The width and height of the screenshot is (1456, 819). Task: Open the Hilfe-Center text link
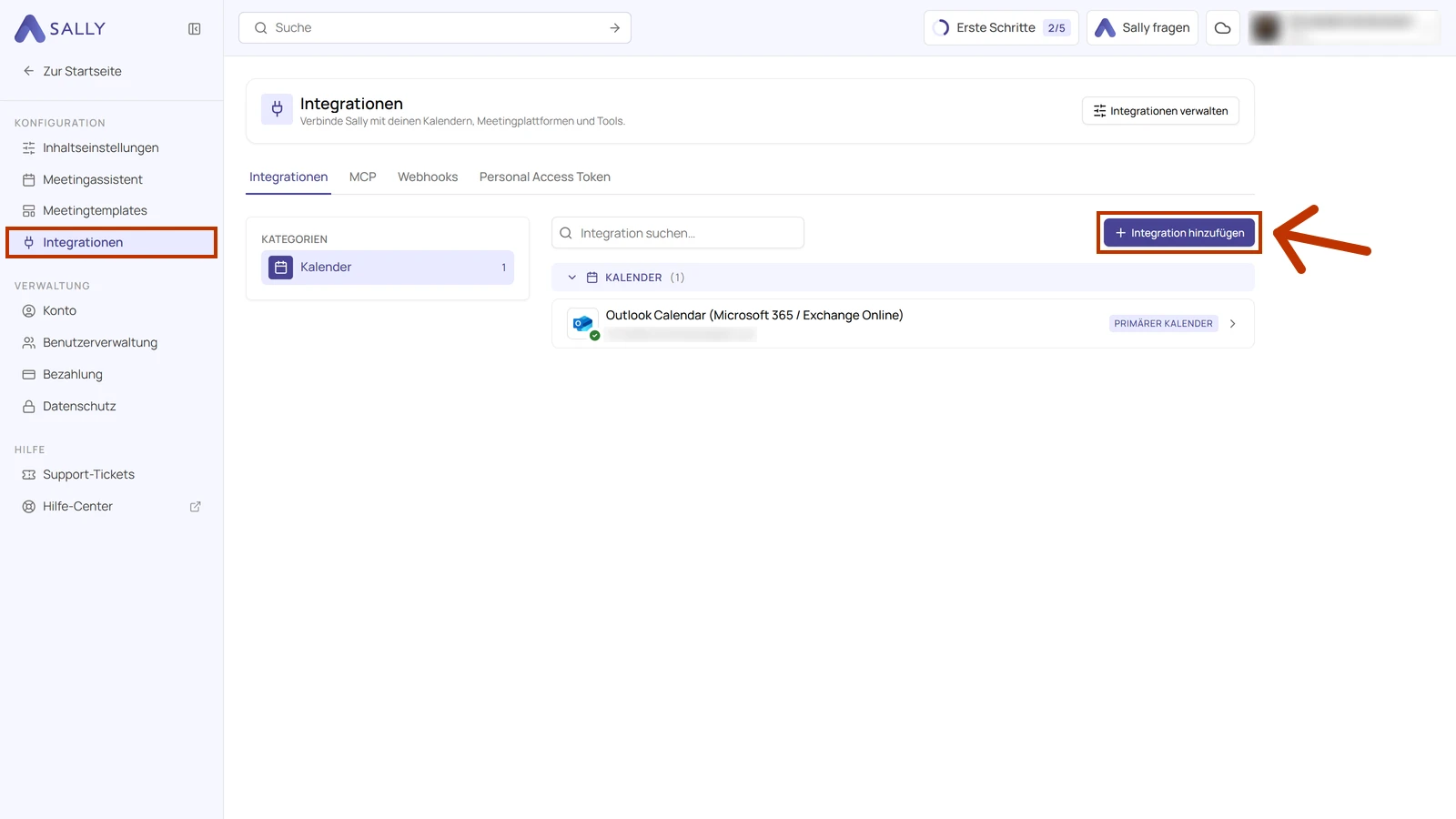[77, 506]
